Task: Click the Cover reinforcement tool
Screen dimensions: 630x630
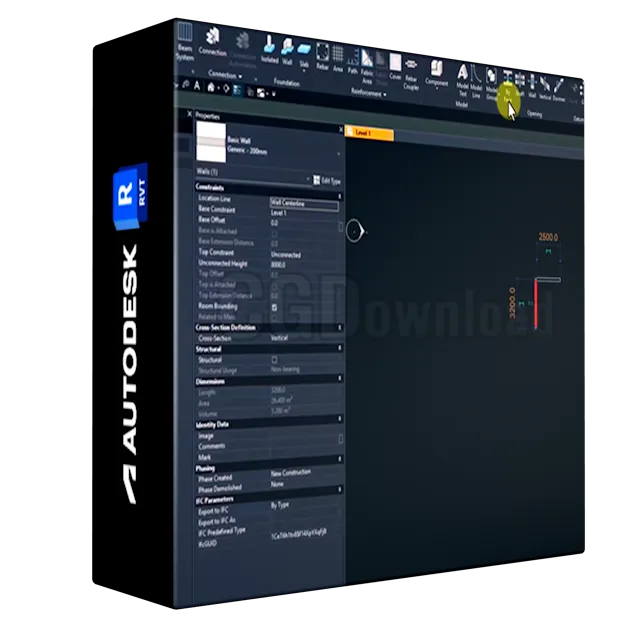Action: pyautogui.click(x=395, y=67)
